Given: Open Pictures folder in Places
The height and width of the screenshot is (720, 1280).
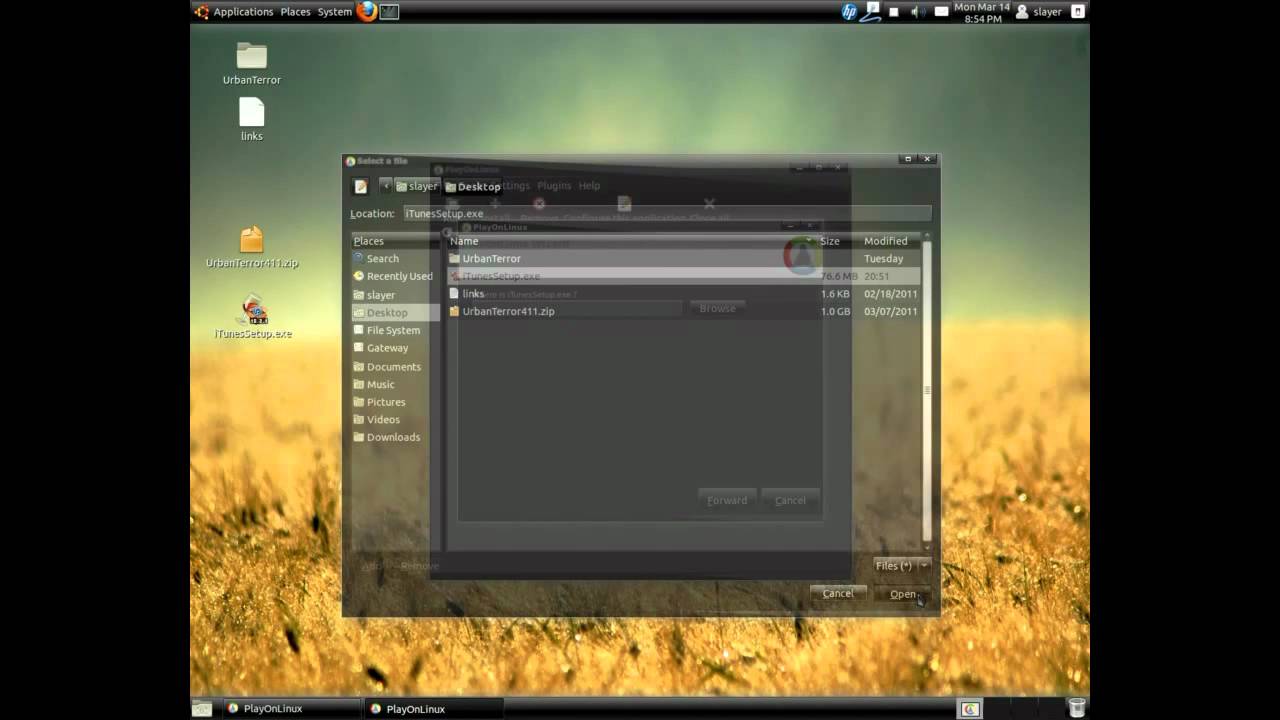Looking at the screenshot, I should tap(395, 402).
